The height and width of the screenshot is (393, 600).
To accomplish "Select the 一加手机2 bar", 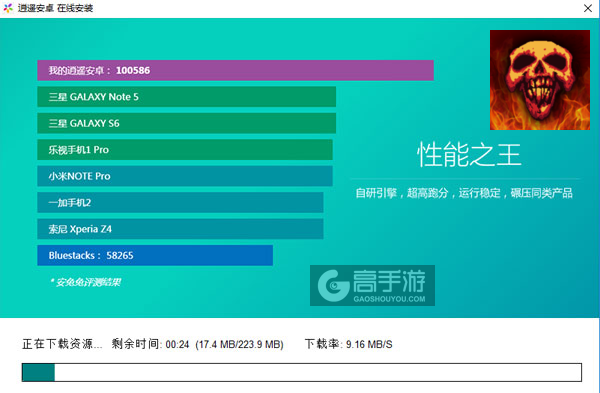I will pyautogui.click(x=180, y=202).
